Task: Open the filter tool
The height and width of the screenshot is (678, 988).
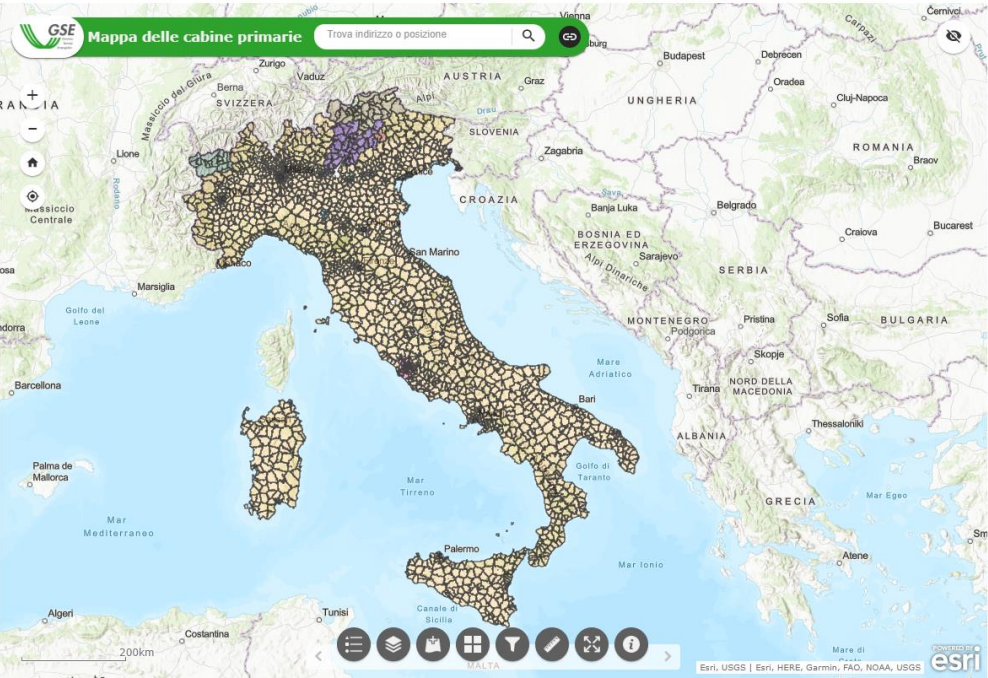Action: [512, 645]
